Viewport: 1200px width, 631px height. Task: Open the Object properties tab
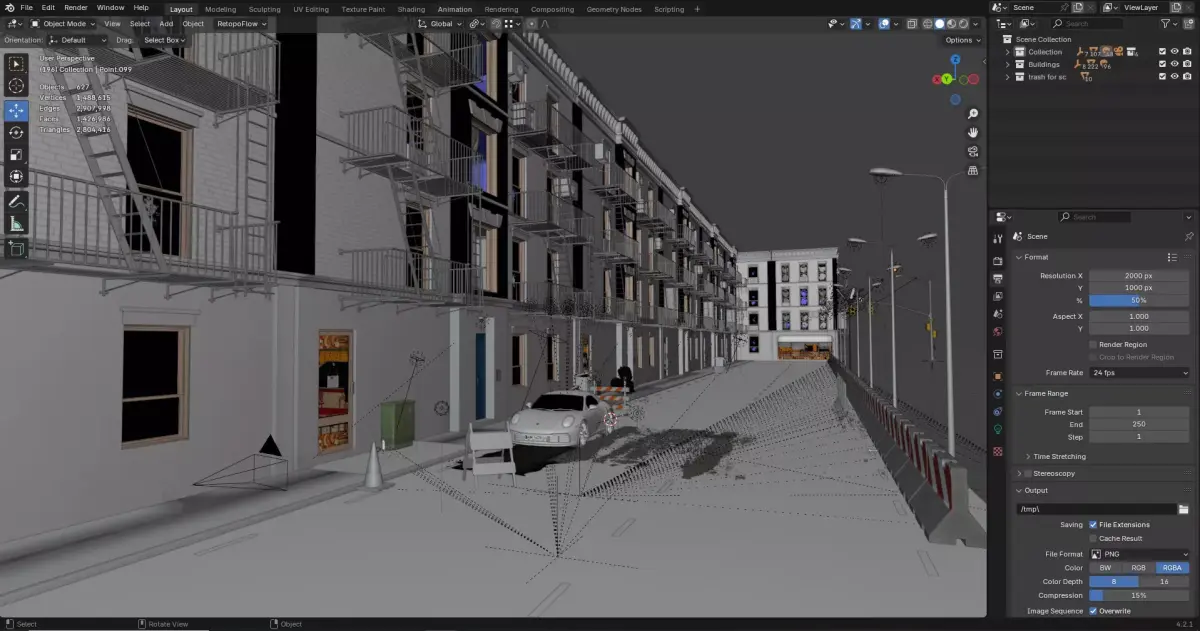tap(997, 376)
